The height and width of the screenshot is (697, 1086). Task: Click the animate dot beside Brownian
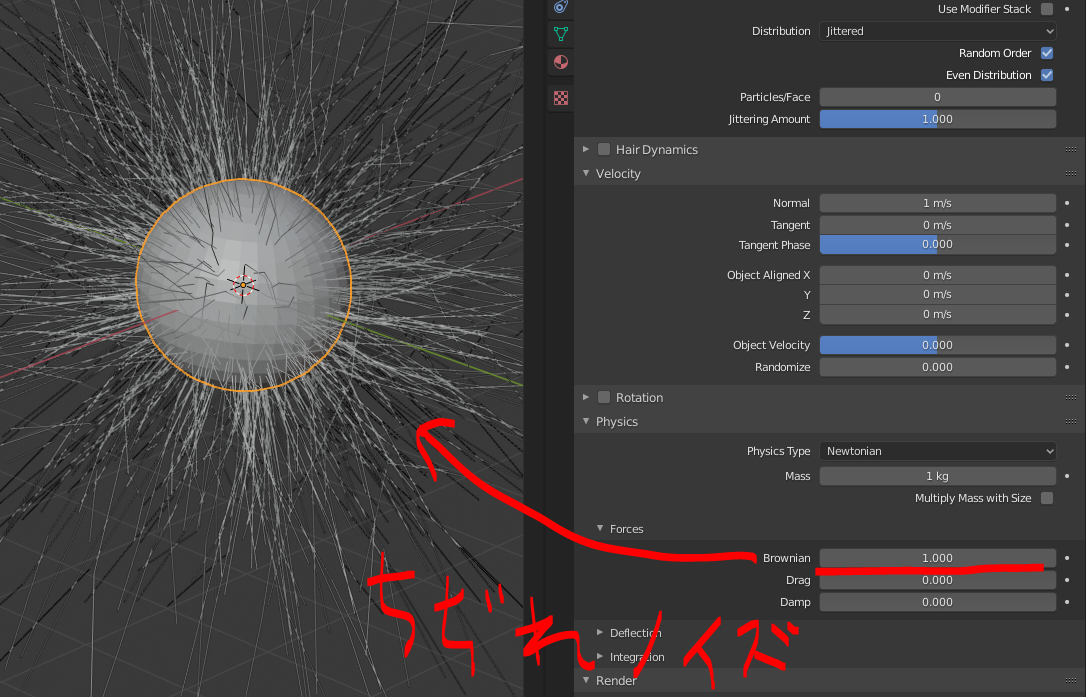point(1067,558)
